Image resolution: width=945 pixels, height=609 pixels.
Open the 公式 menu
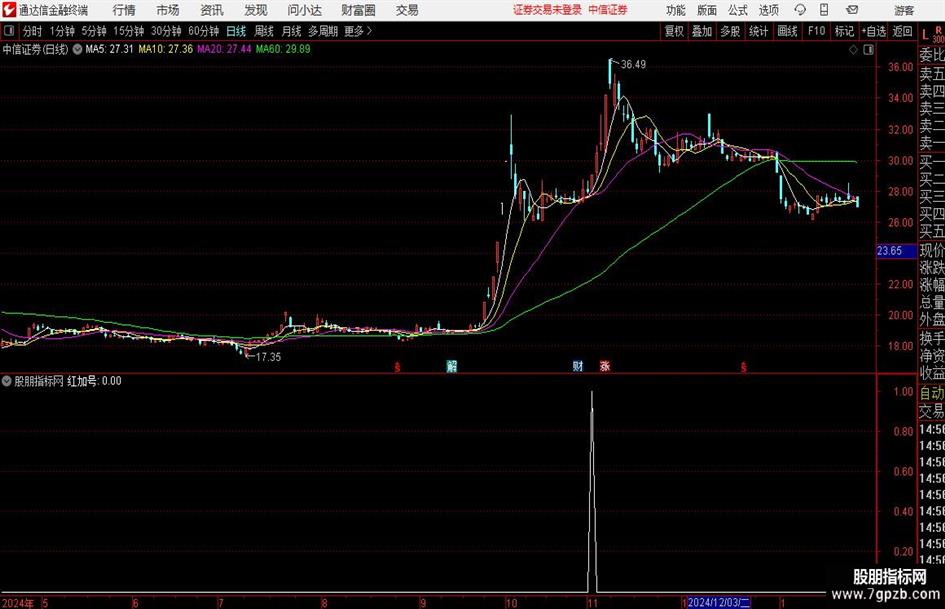coord(737,10)
